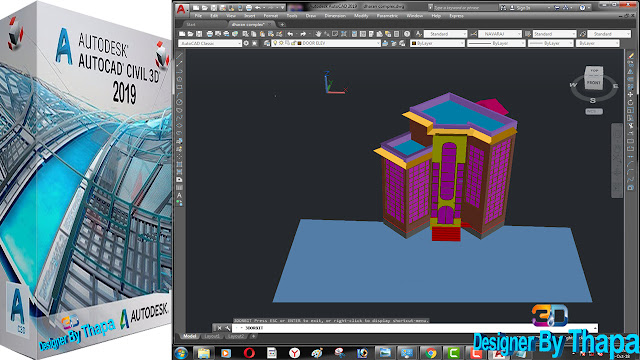
Task: Click Undo in the standard toolbar
Action: click(290, 34)
